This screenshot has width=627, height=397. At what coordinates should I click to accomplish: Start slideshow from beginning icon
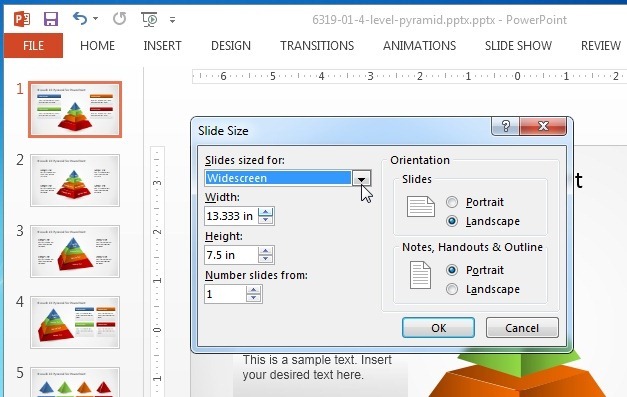pos(149,19)
